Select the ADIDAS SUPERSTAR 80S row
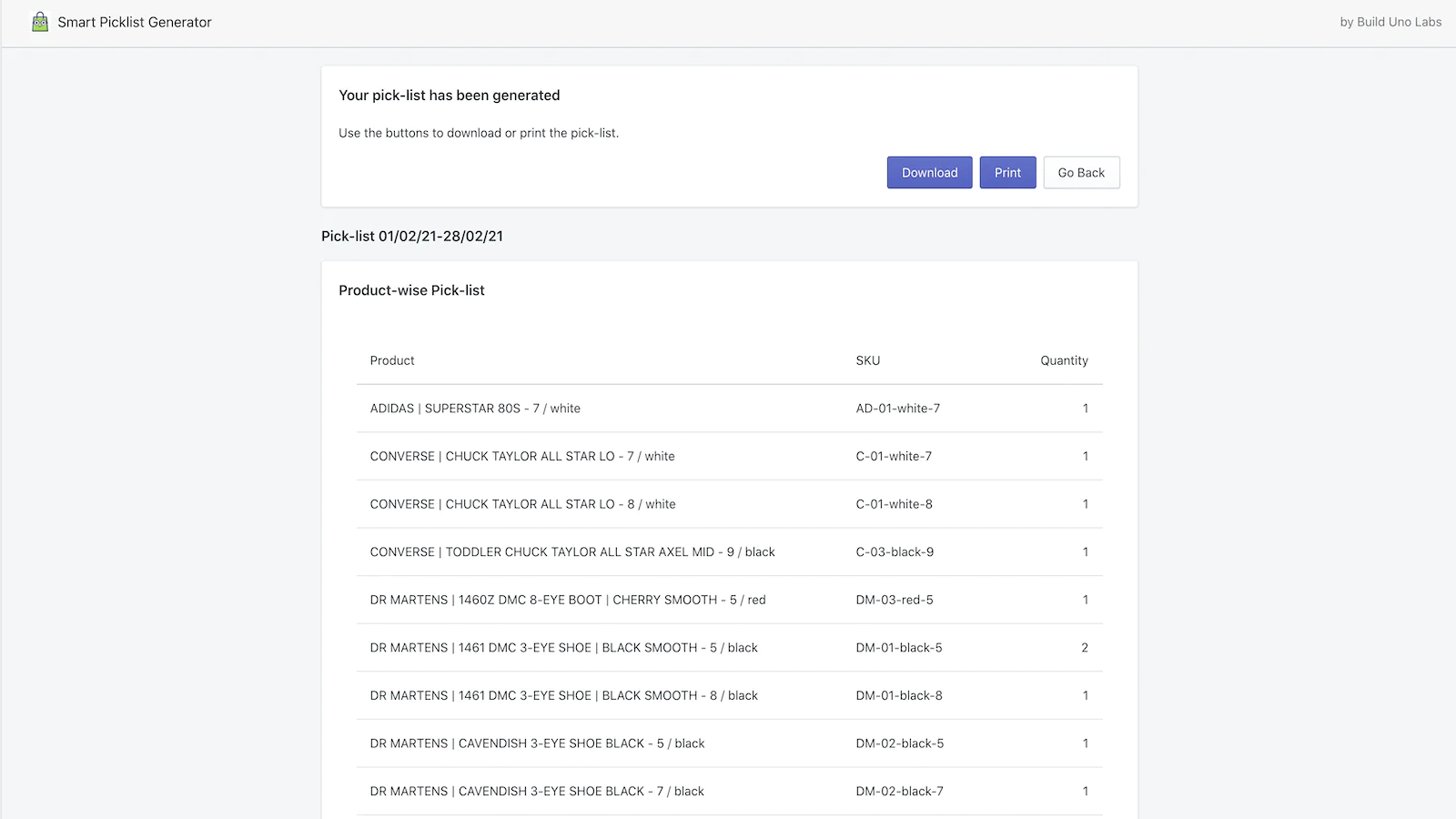Image resolution: width=1456 pixels, height=819 pixels. pos(475,409)
